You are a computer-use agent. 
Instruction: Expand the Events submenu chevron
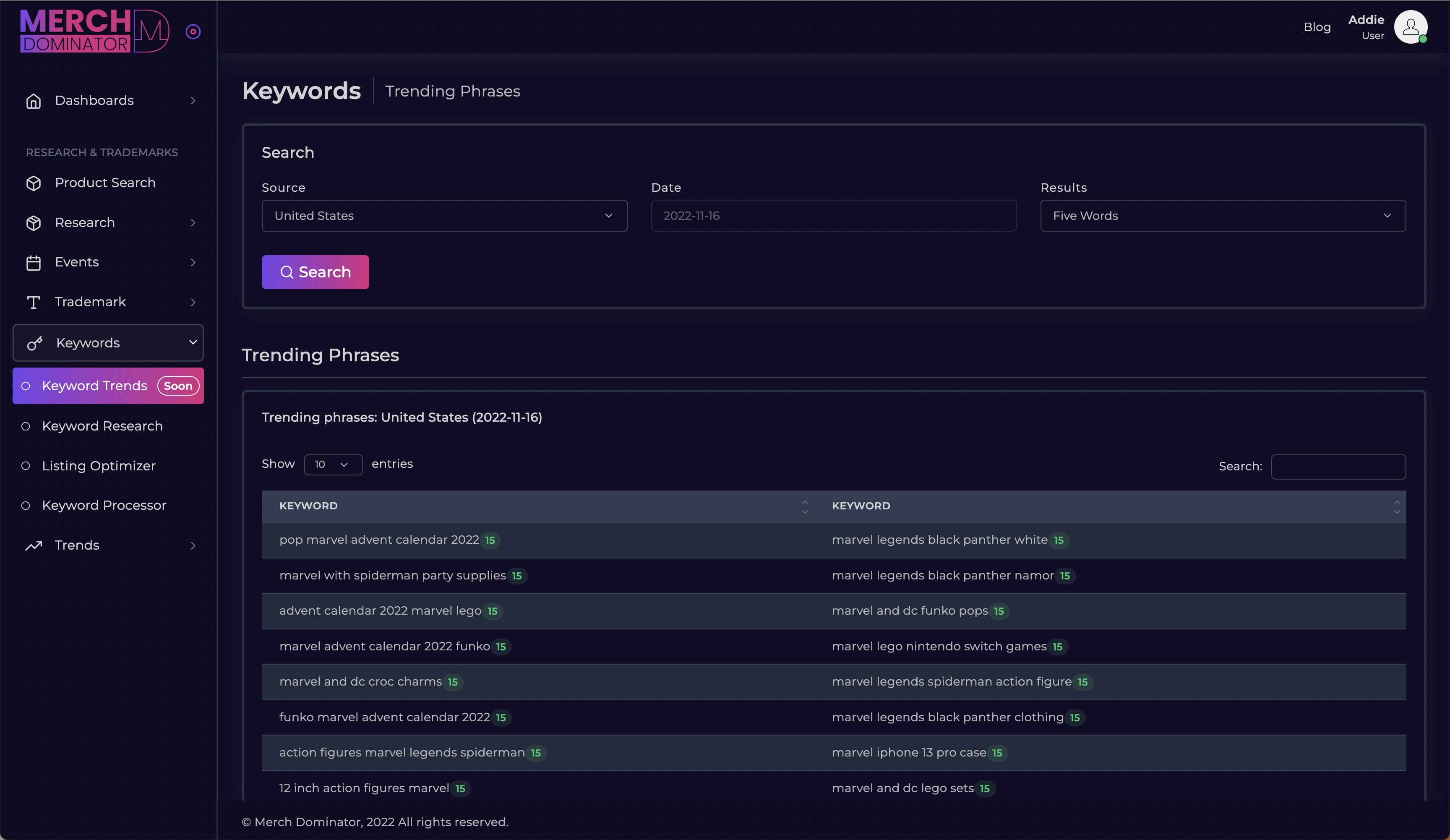[x=193, y=262]
